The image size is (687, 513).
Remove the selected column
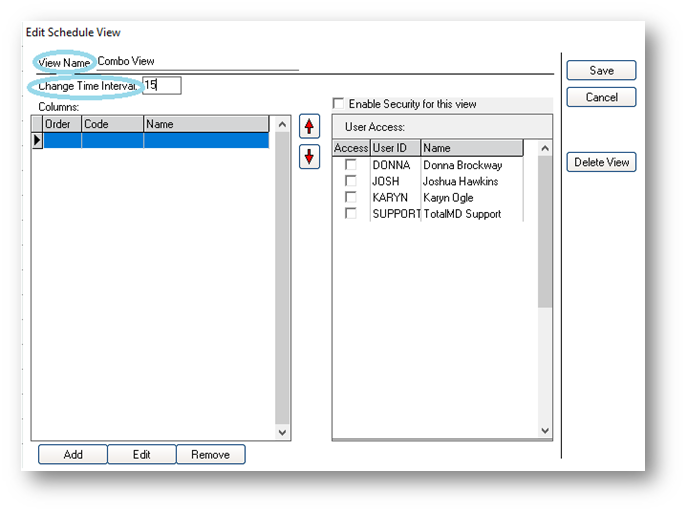tap(210, 454)
